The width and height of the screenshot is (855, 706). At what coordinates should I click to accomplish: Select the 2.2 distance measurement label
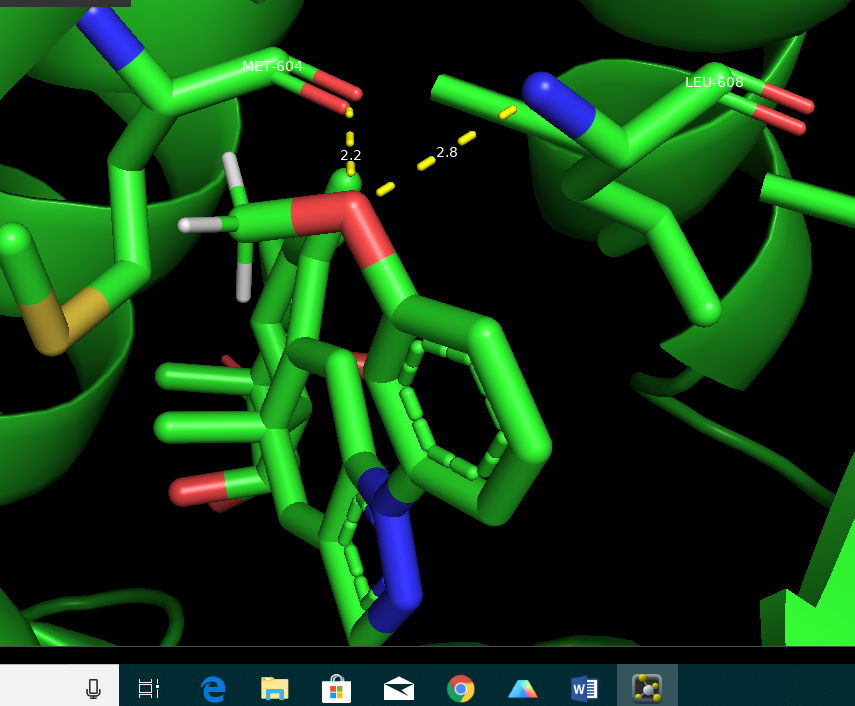tap(351, 155)
